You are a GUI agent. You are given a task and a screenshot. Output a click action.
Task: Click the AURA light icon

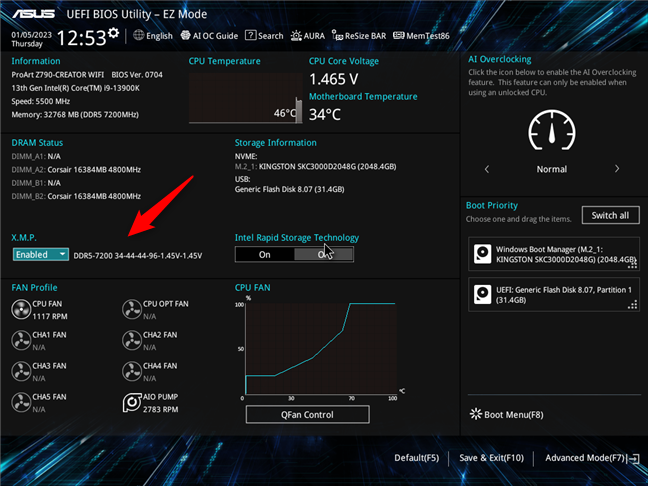tap(296, 36)
